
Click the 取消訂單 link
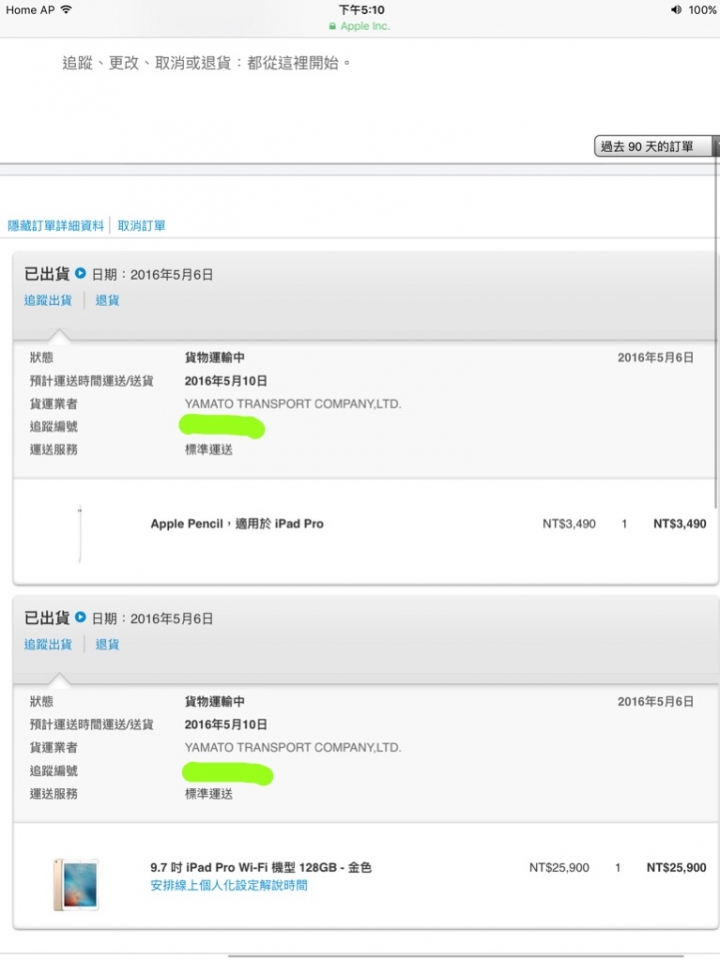141,226
